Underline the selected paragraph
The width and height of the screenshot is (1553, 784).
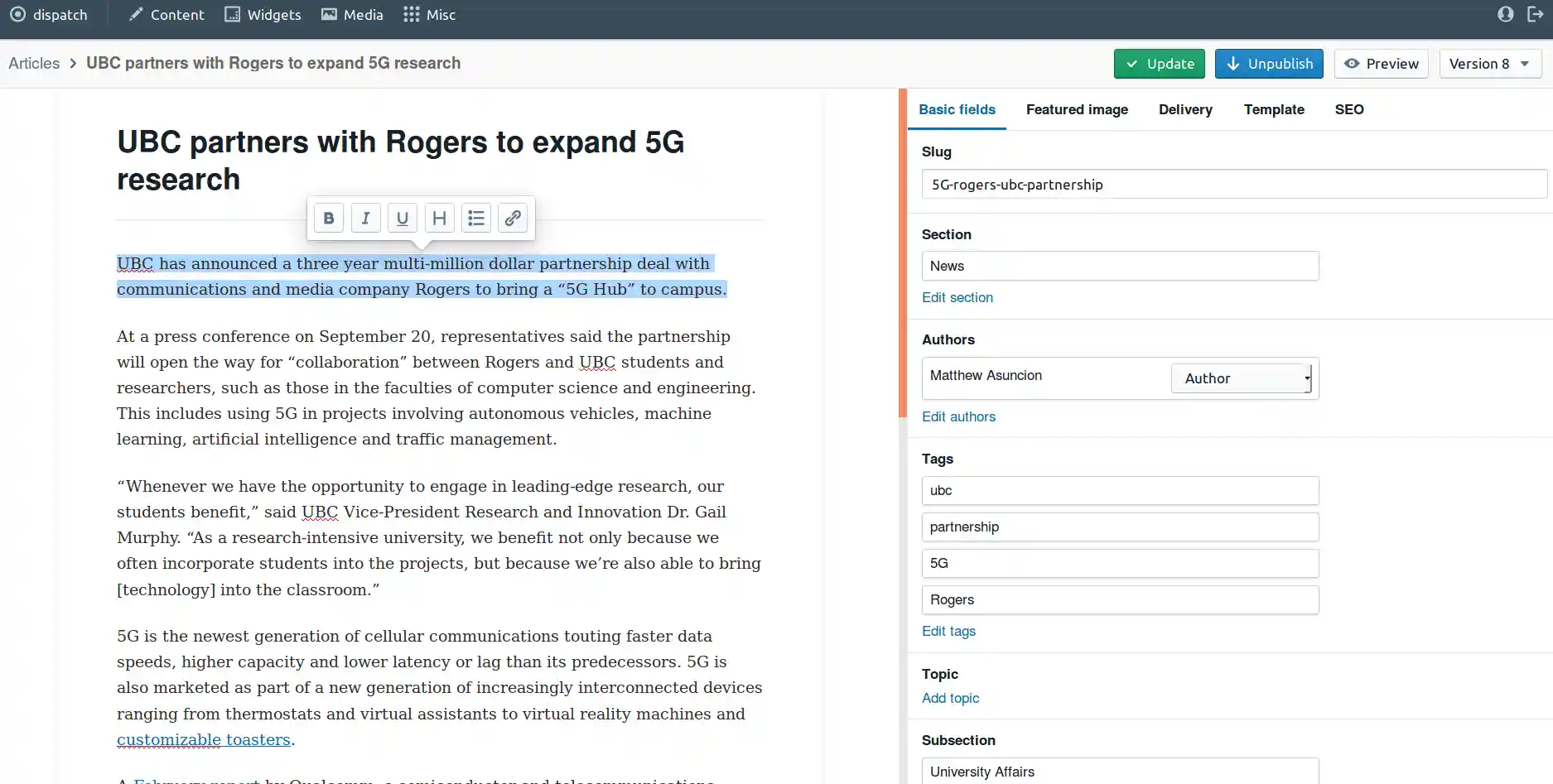(403, 219)
